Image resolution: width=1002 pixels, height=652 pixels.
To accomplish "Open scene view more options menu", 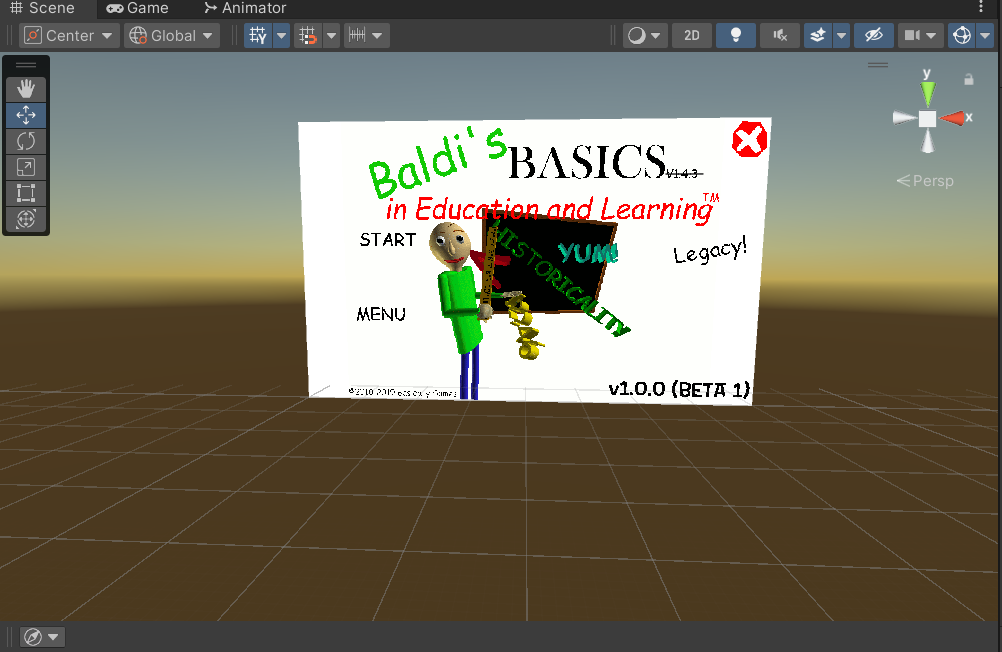I will click(981, 7).
